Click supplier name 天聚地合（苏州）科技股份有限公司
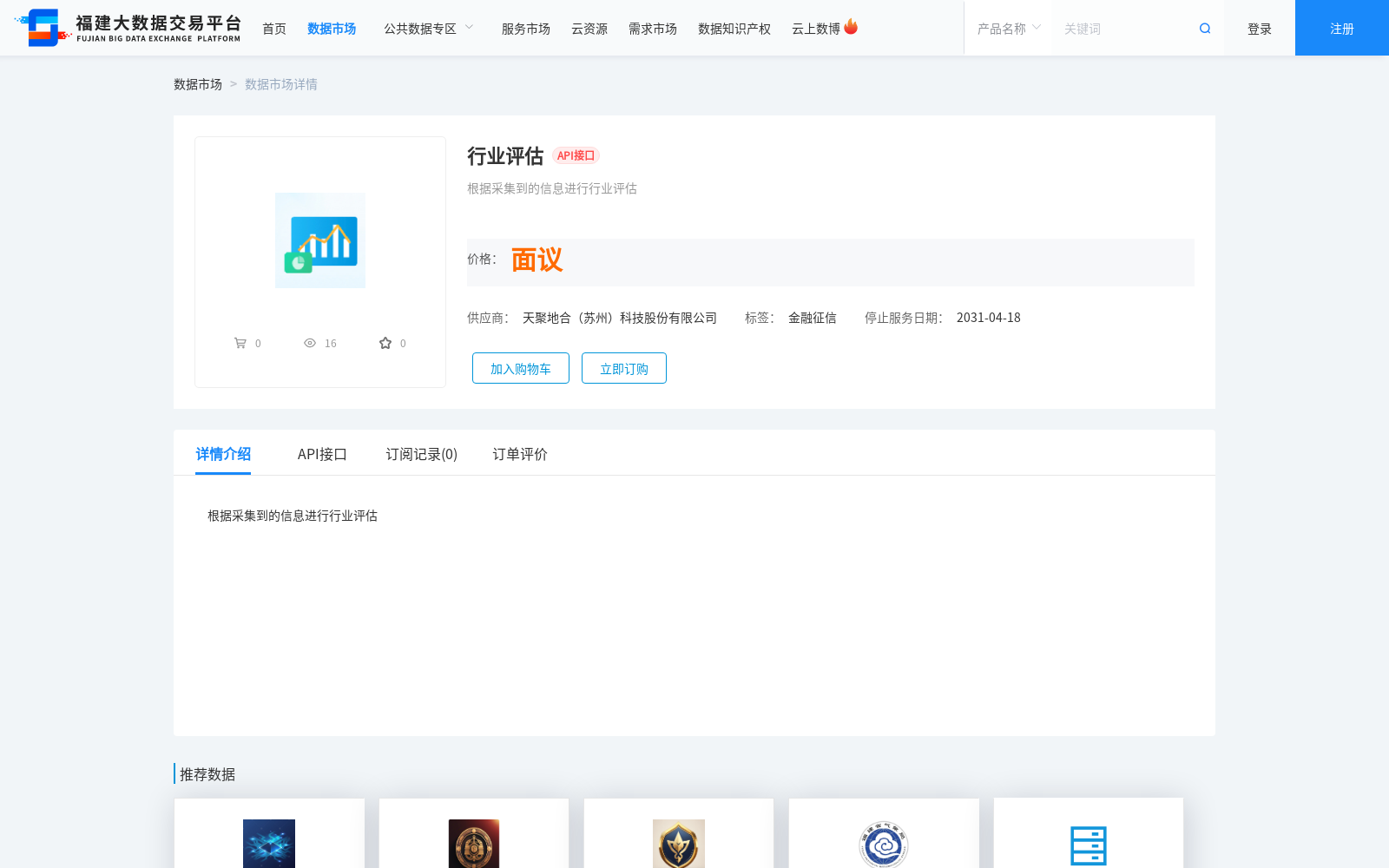The image size is (1389, 868). click(x=620, y=318)
